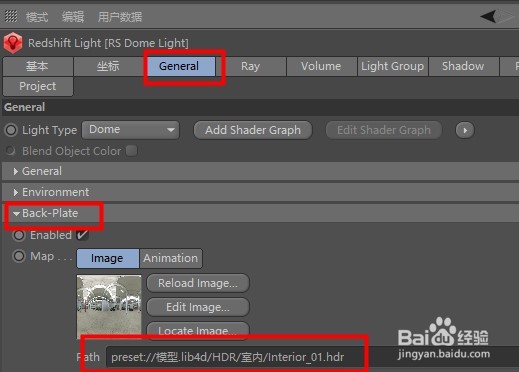The width and height of the screenshot is (519, 372).
Task: Click the HDR image preview thumbnail
Action: 109,306
